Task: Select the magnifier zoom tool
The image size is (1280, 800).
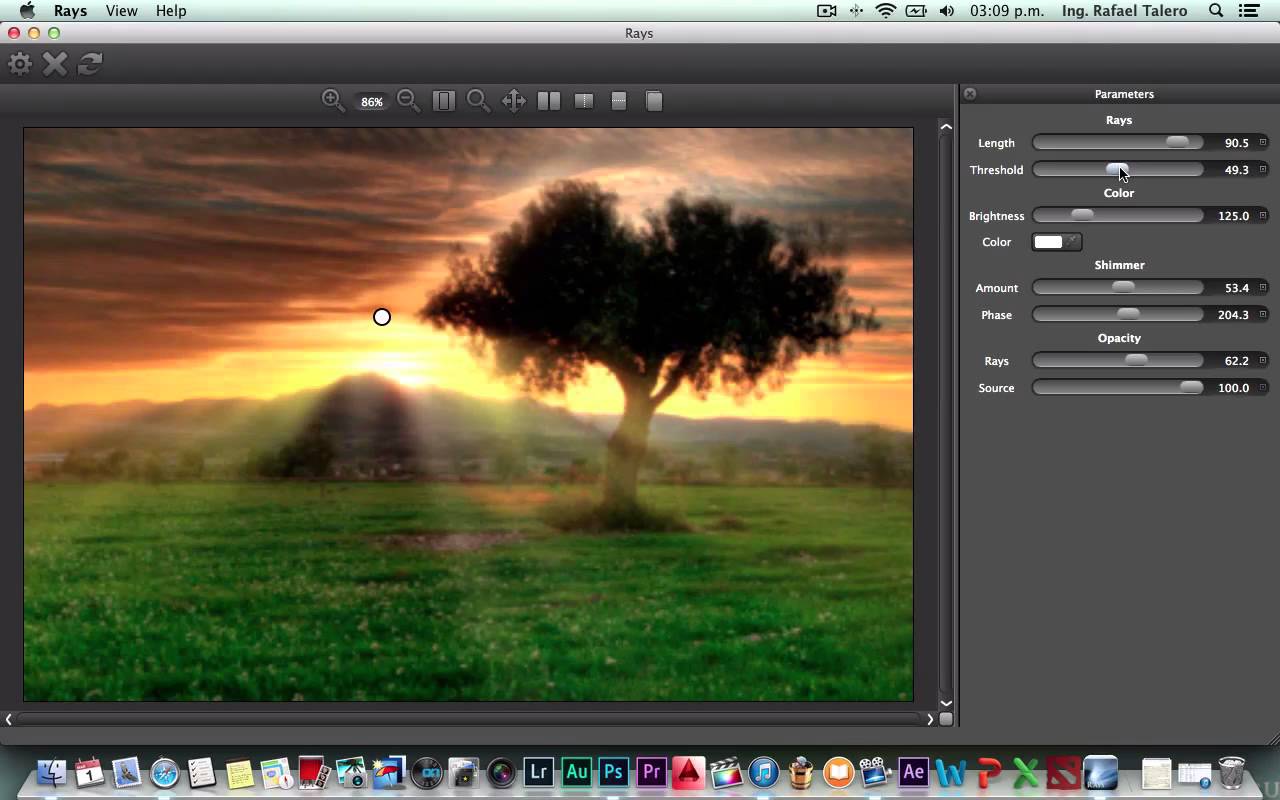Action: click(478, 101)
